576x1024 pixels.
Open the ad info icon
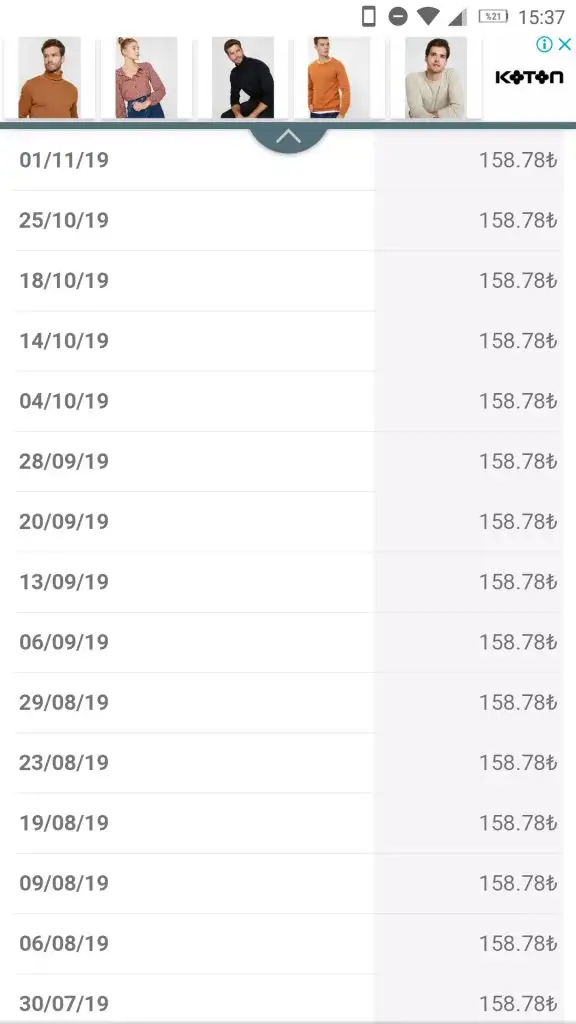(x=544, y=44)
